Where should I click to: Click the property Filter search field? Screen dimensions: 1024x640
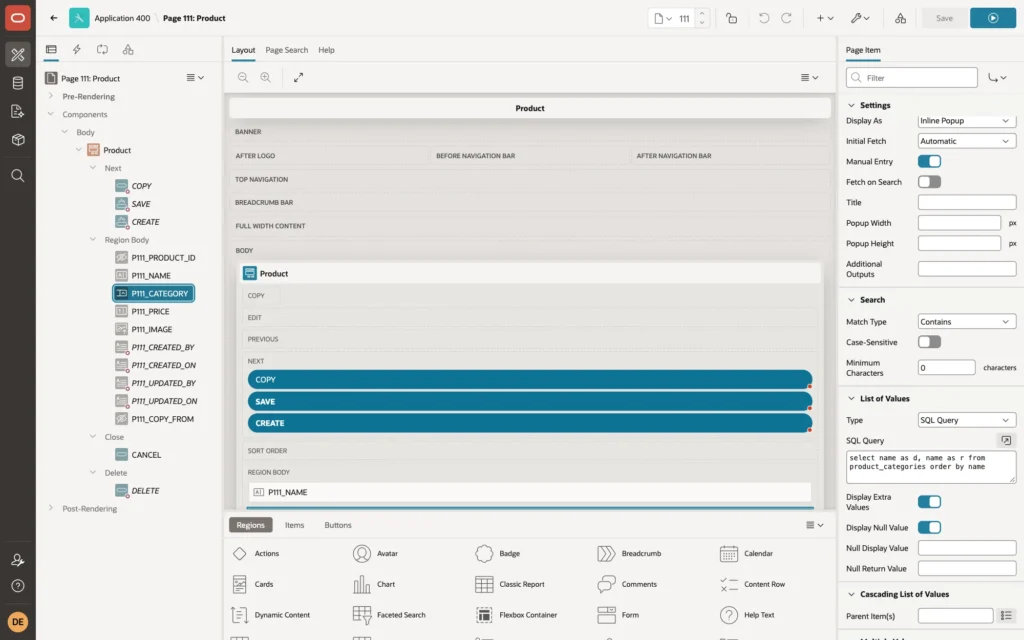point(912,78)
